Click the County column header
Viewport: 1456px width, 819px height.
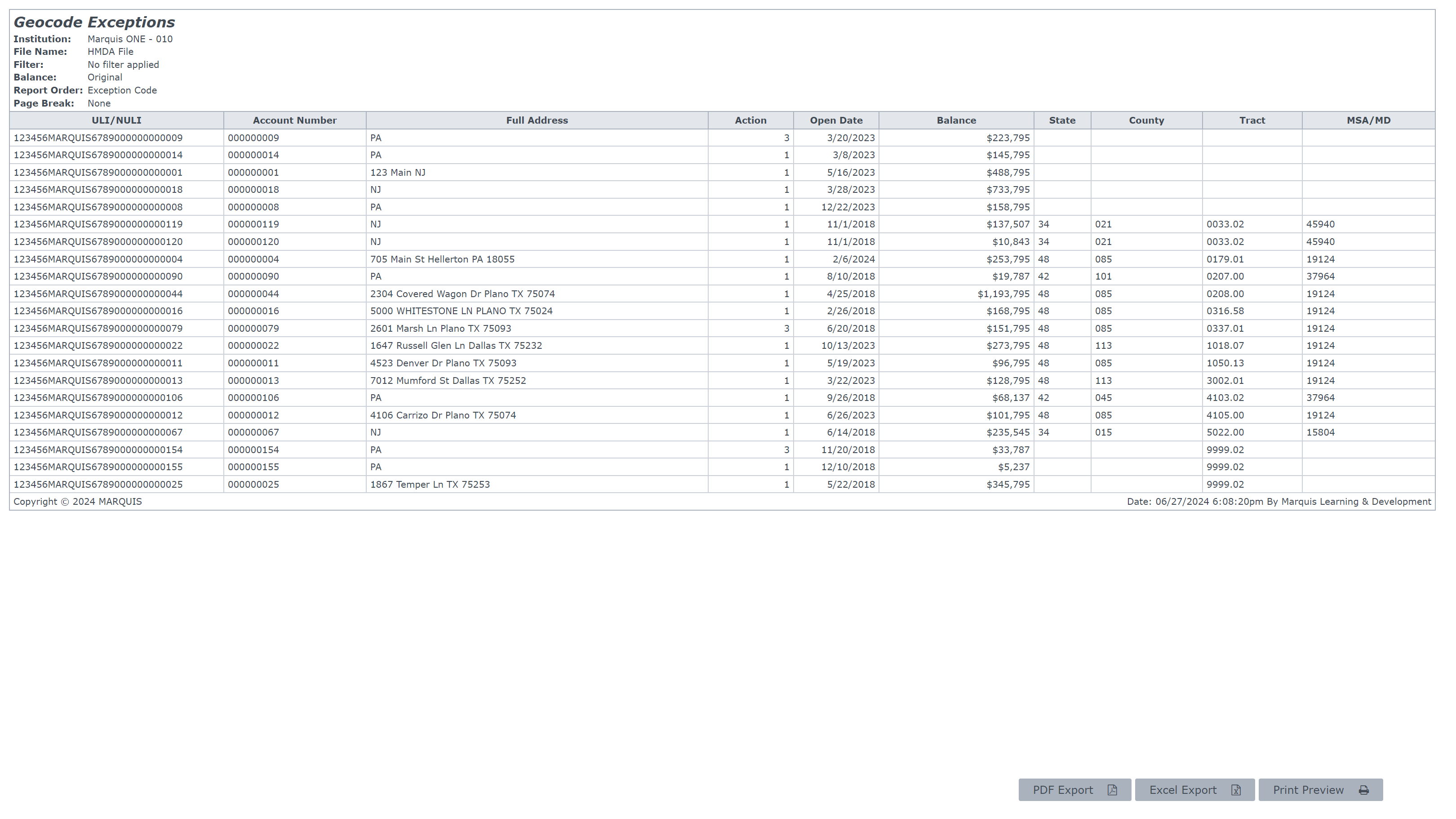coord(1146,120)
